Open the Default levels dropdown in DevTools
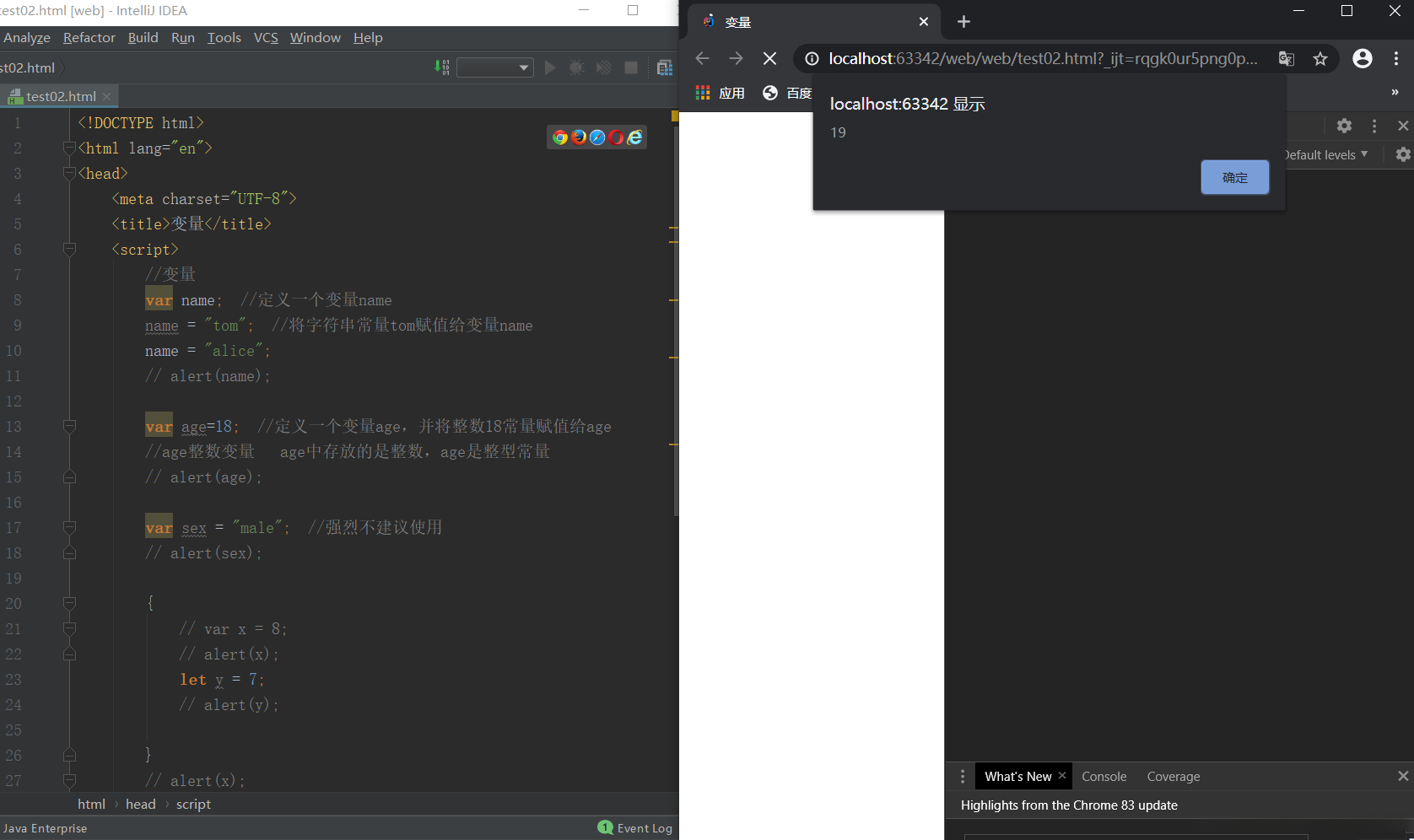This screenshot has width=1414, height=840. point(1326,154)
